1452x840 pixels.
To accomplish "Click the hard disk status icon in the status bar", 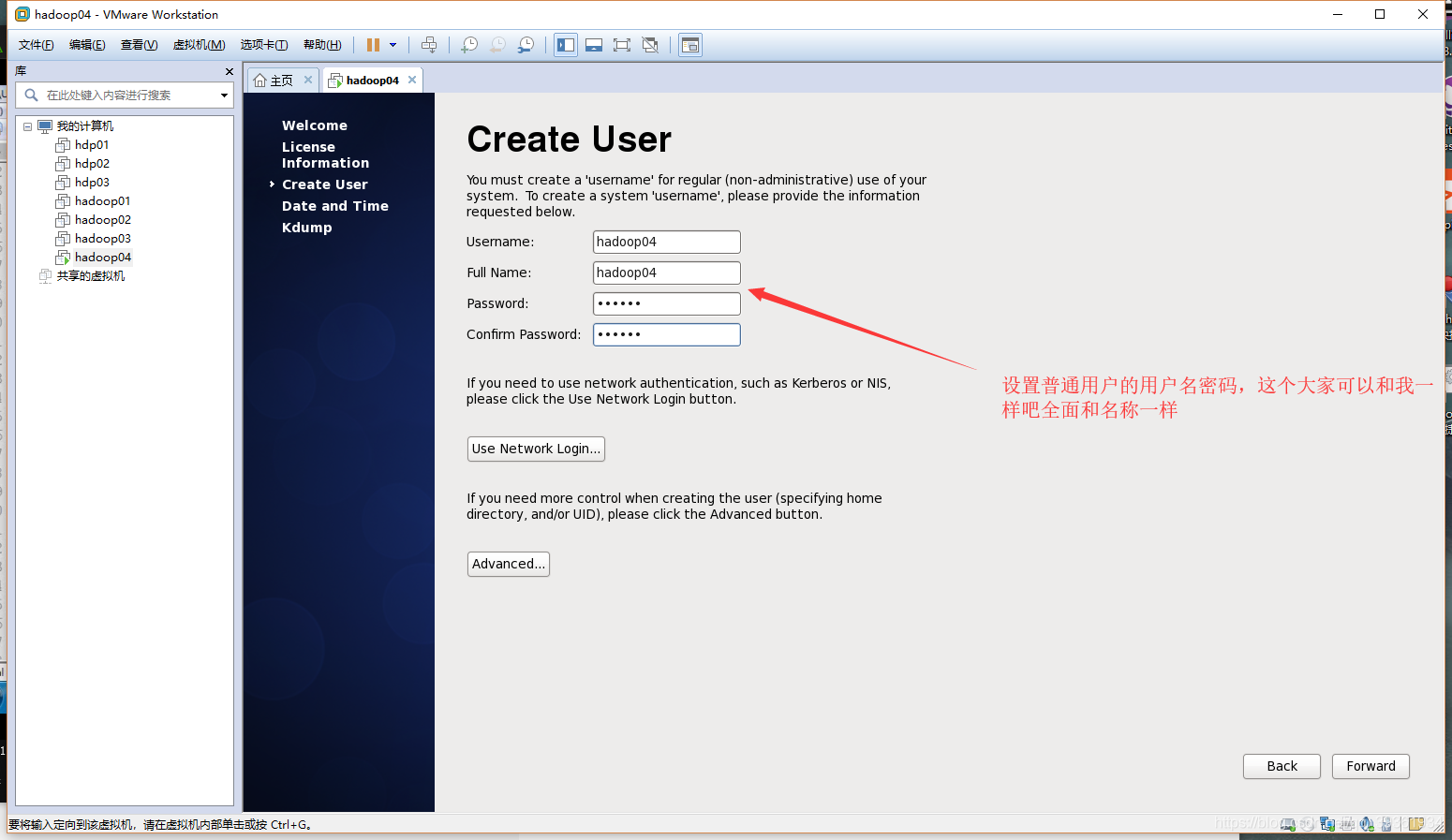I will pyautogui.click(x=1288, y=824).
